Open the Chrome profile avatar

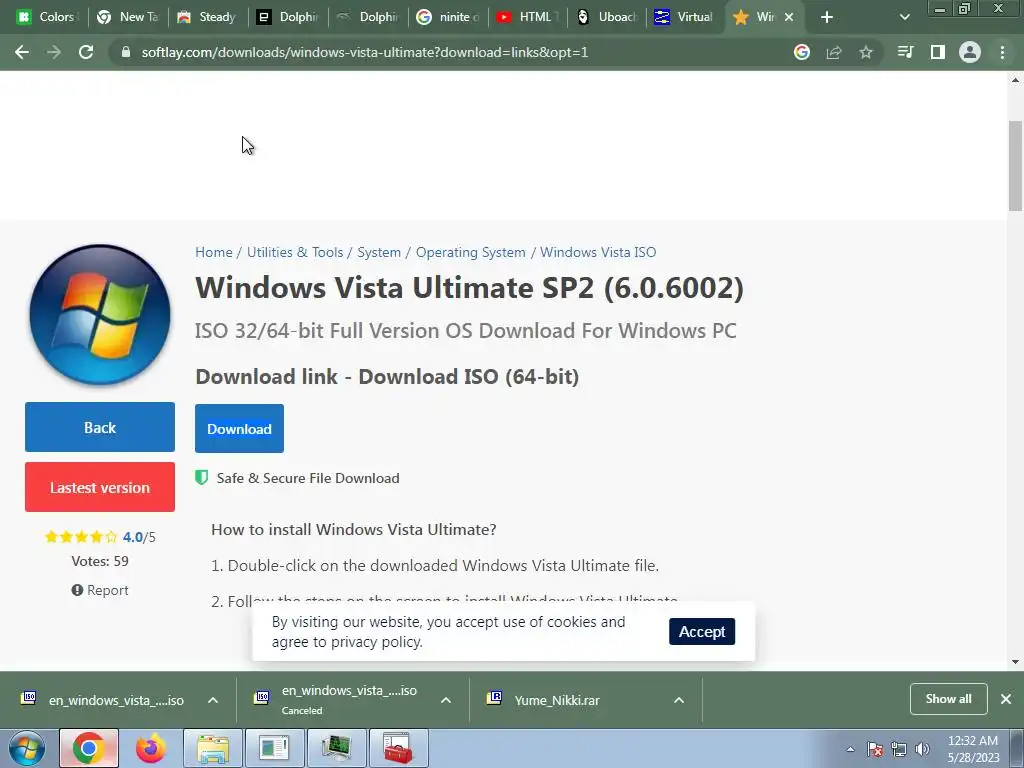click(x=970, y=52)
